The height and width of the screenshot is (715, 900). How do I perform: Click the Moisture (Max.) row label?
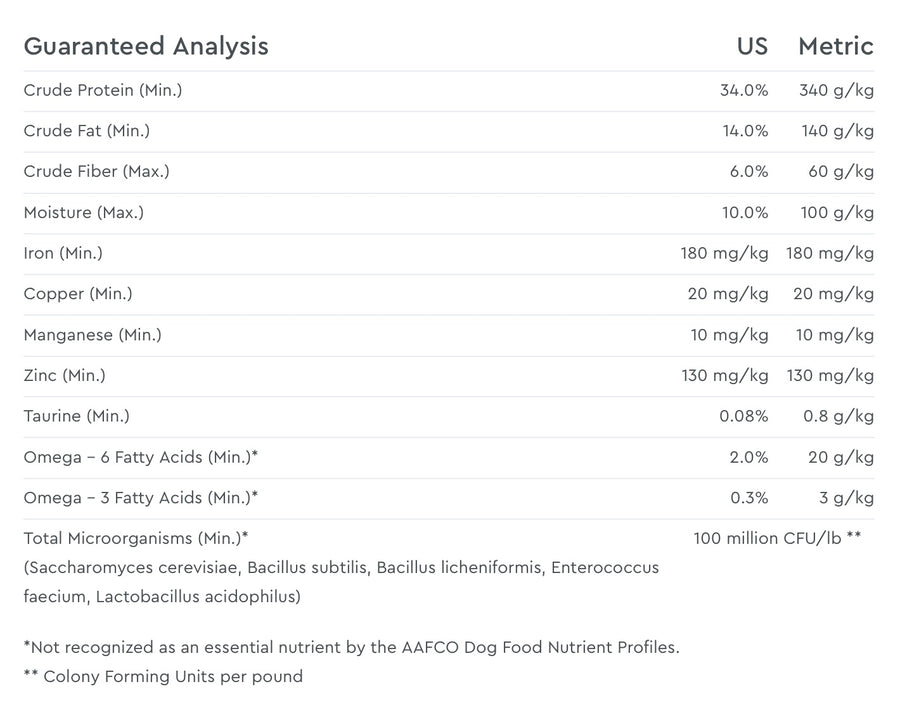coord(84,212)
